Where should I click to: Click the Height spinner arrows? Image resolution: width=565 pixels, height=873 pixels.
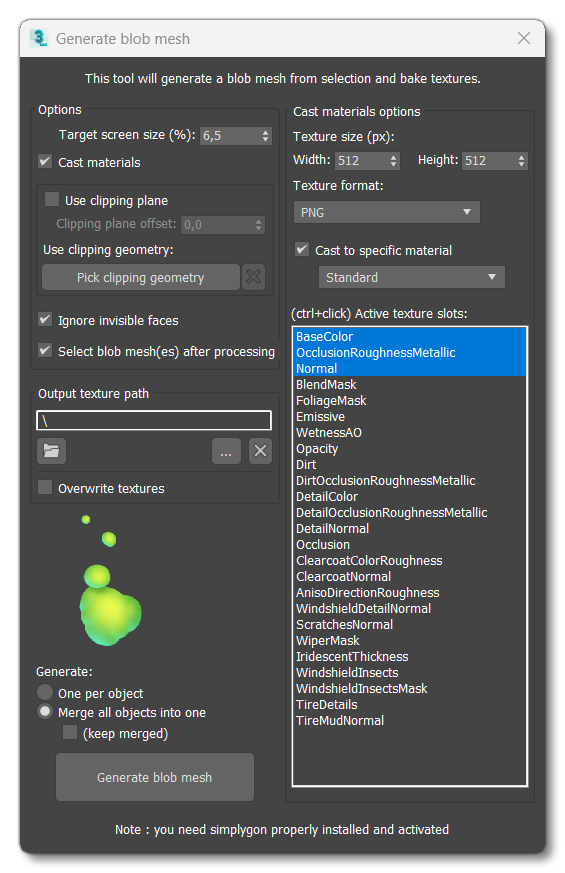point(521,161)
